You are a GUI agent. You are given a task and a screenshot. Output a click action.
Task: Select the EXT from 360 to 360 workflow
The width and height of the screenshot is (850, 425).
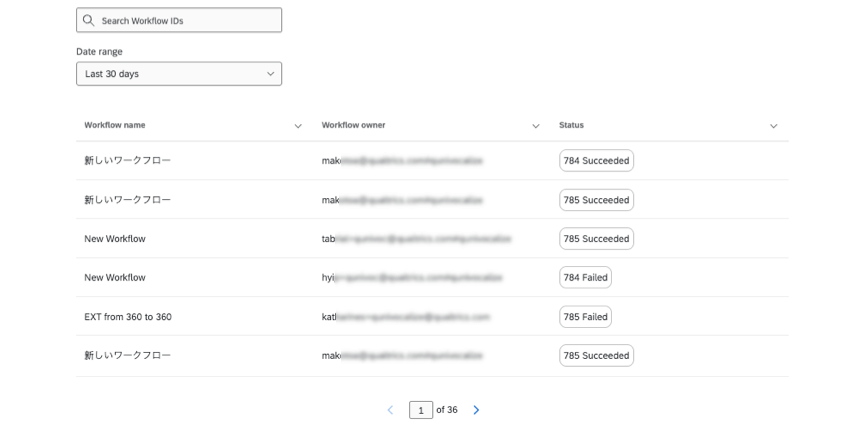(128, 317)
